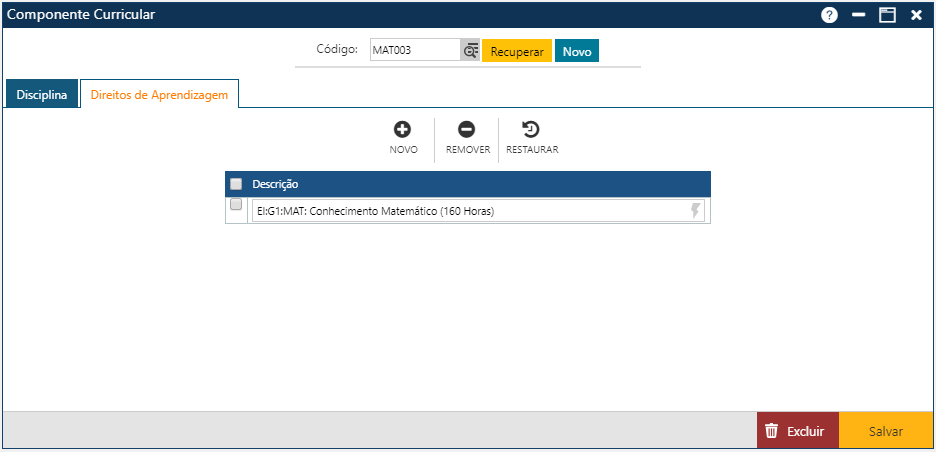Screen dimensions: 936x452
Task: Open help with the question mark icon
Action: click(829, 15)
